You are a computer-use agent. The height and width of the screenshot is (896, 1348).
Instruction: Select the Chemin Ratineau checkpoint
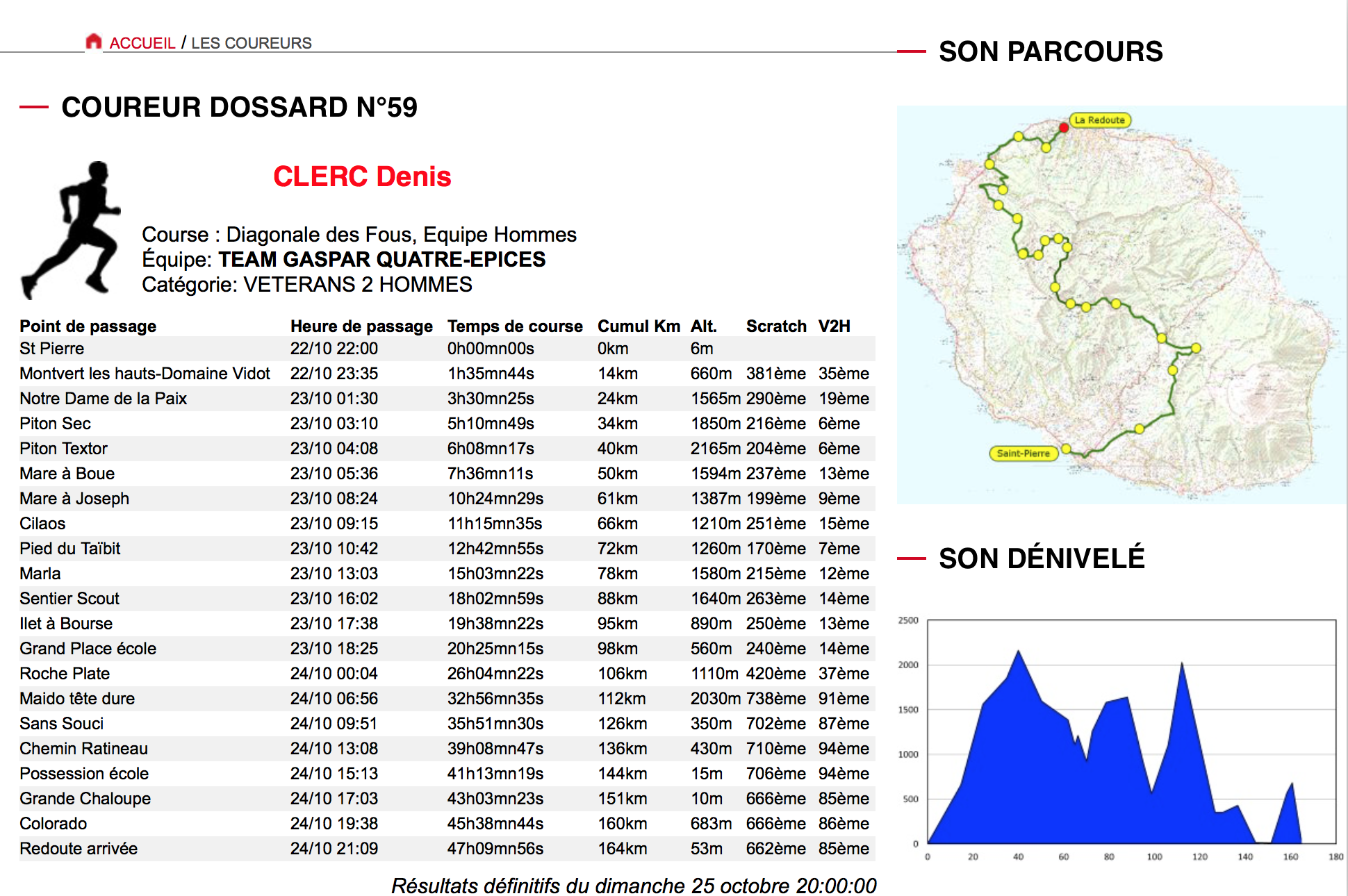coord(447,749)
